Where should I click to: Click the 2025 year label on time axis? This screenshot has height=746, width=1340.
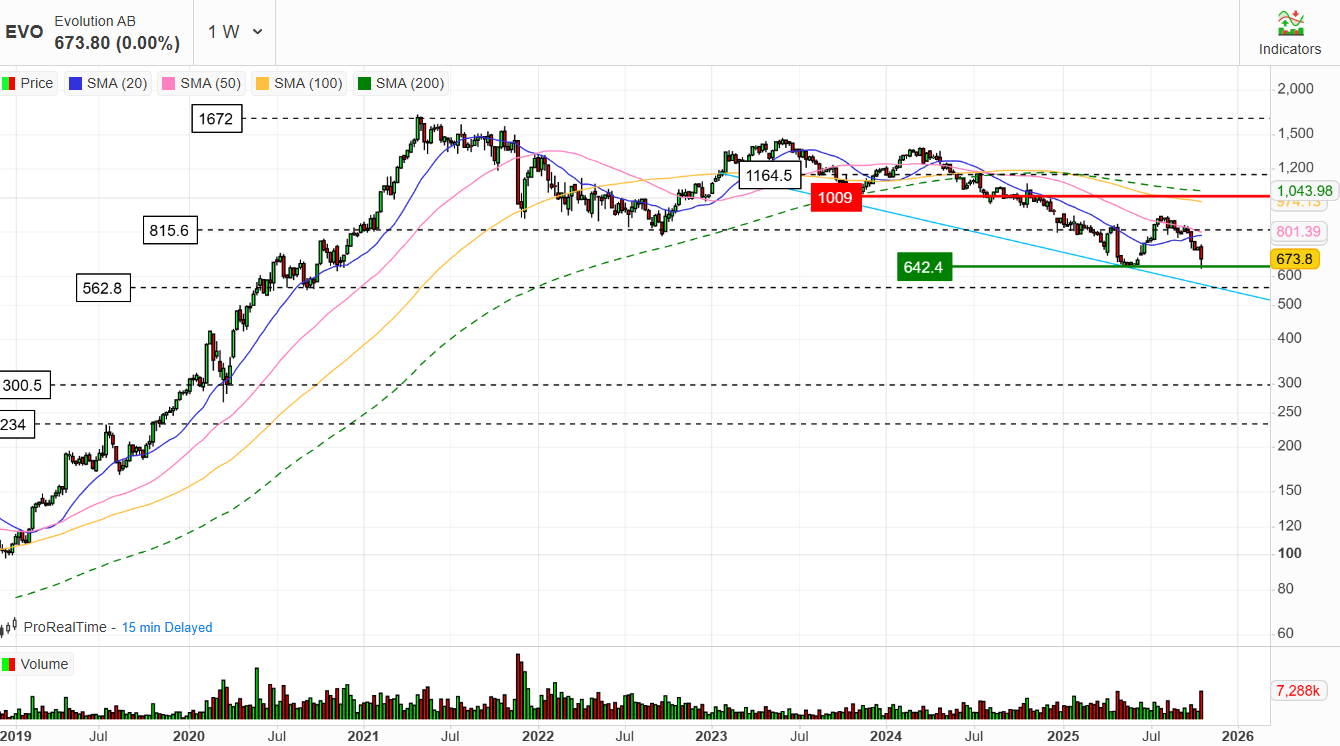point(1063,736)
